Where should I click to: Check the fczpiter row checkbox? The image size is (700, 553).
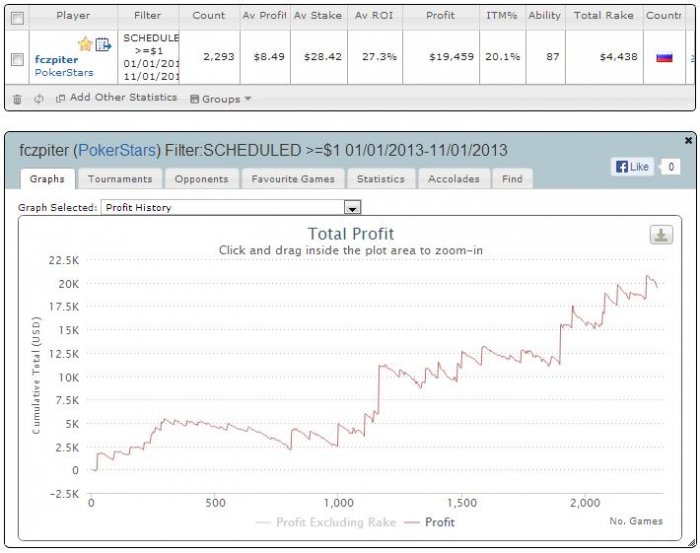point(17,59)
